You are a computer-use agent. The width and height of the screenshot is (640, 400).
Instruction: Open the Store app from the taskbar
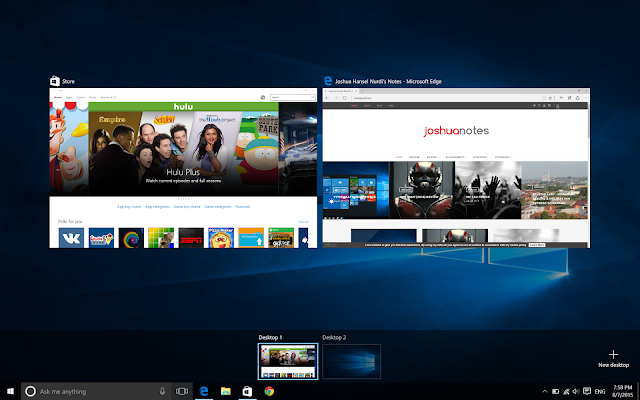tap(247, 391)
